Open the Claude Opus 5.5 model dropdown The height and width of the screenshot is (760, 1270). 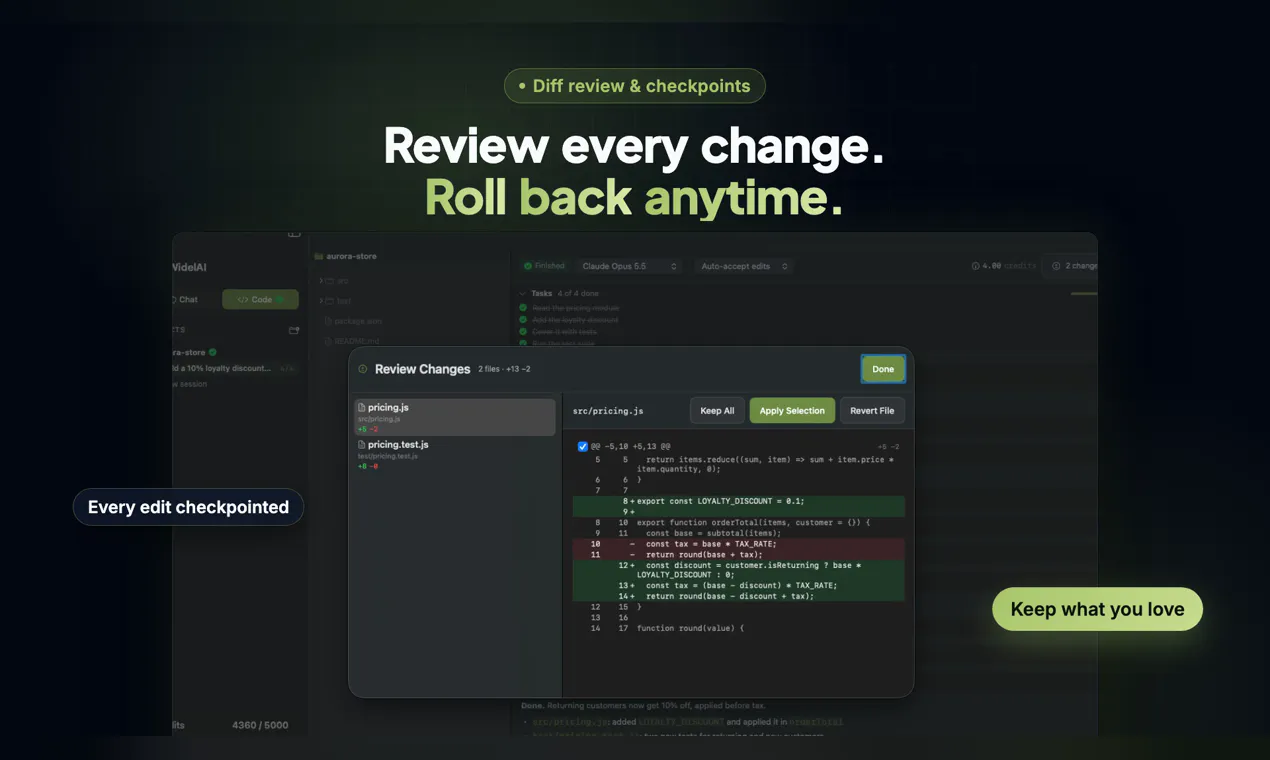[x=630, y=266]
